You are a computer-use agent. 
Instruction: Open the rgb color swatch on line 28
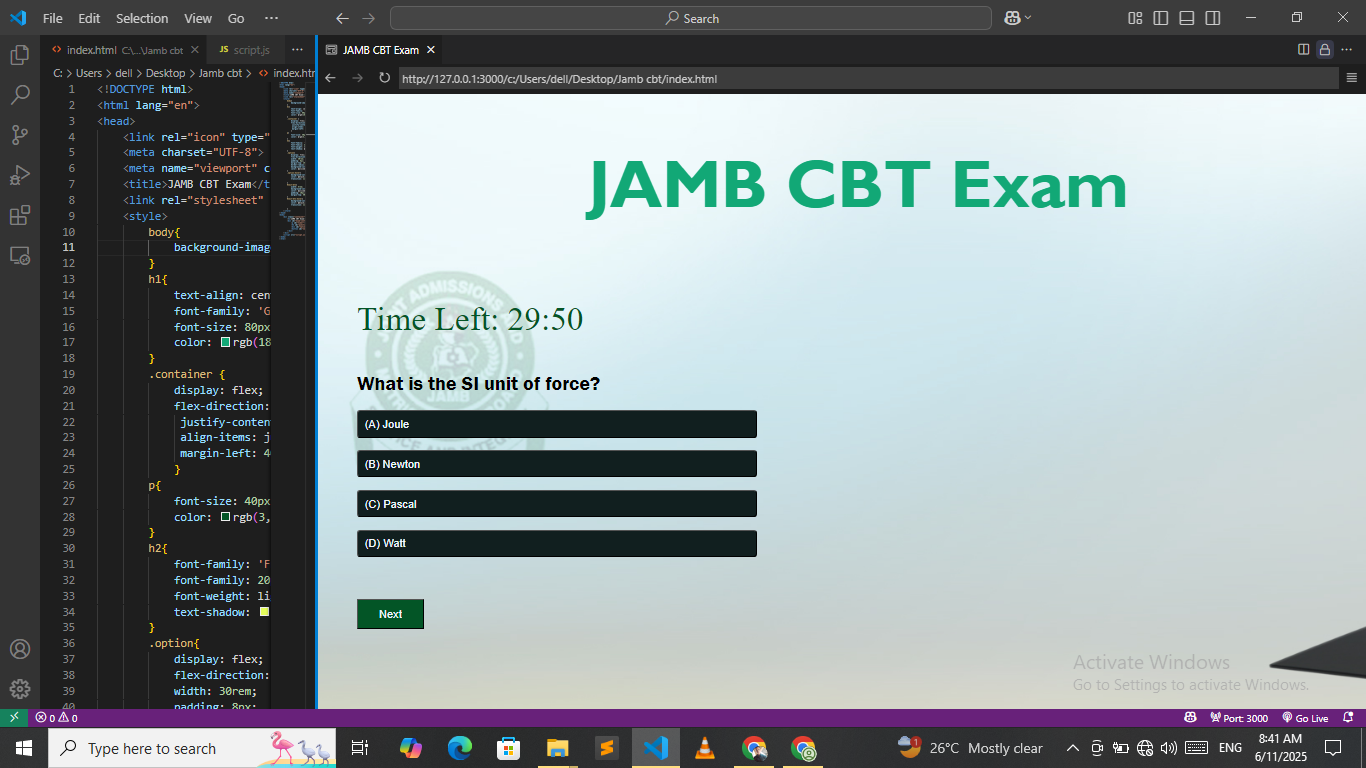tap(226, 517)
